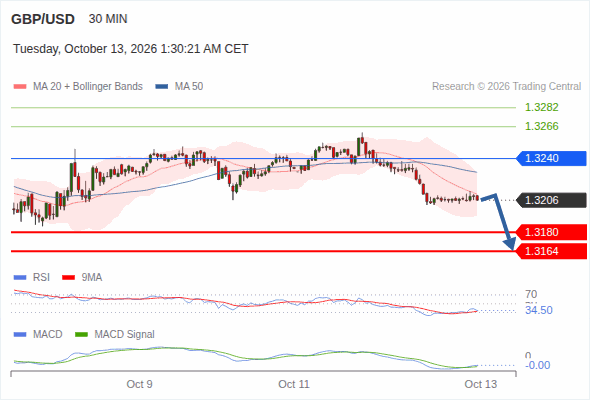Click the Oct 9 time axis label
Viewport: 590px width, 400px height.
coord(139,384)
